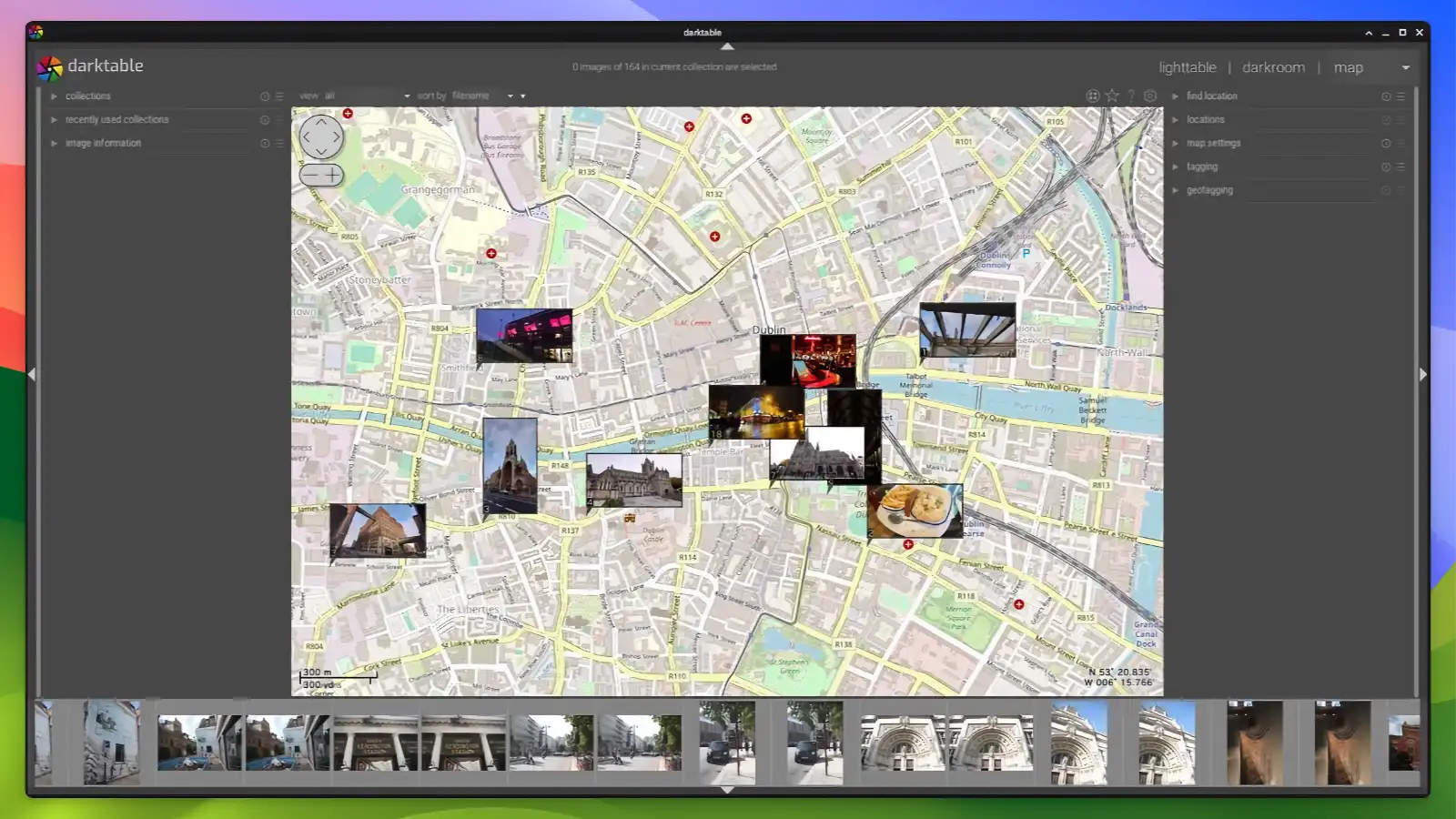Toggle image grouping icon in top toolbar

(1092, 96)
